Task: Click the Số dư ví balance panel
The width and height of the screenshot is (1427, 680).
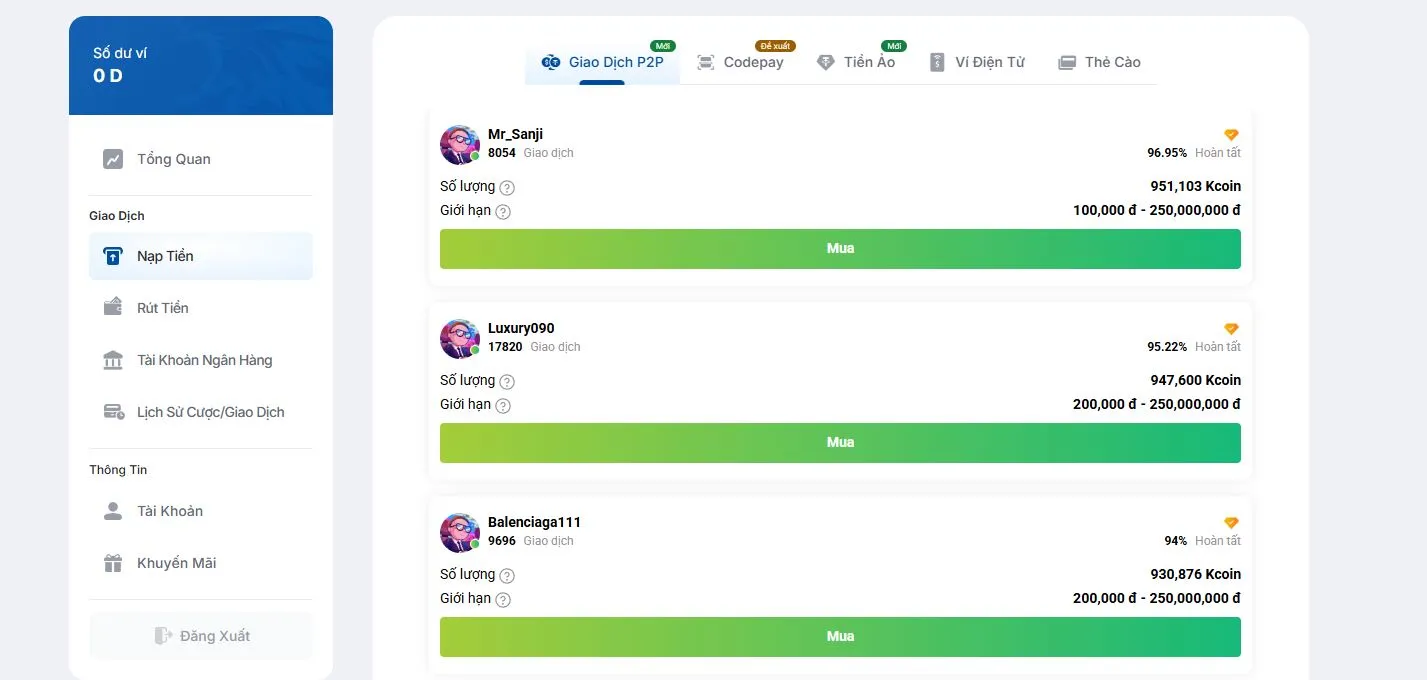Action: (201, 65)
